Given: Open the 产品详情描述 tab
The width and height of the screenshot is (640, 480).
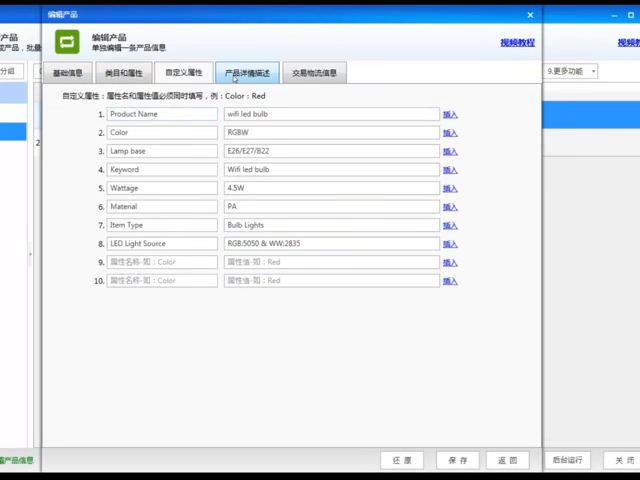Looking at the screenshot, I should point(247,73).
